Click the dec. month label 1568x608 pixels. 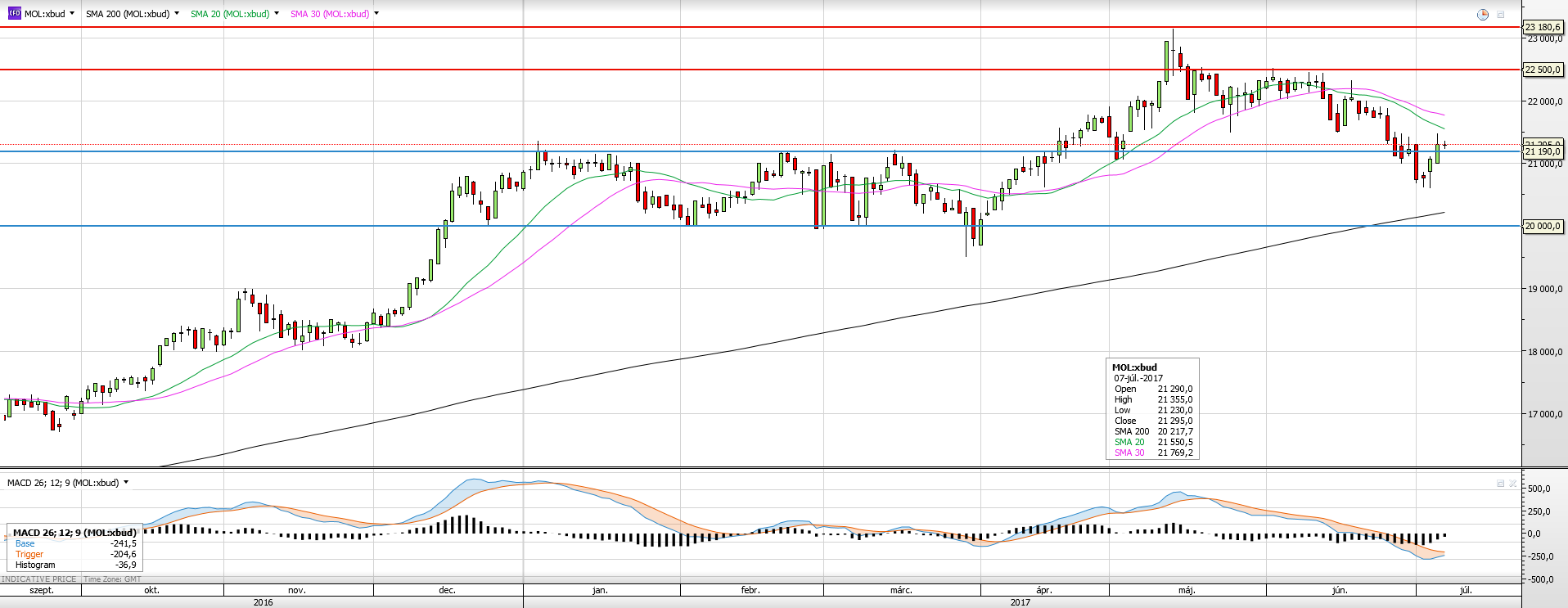click(447, 590)
